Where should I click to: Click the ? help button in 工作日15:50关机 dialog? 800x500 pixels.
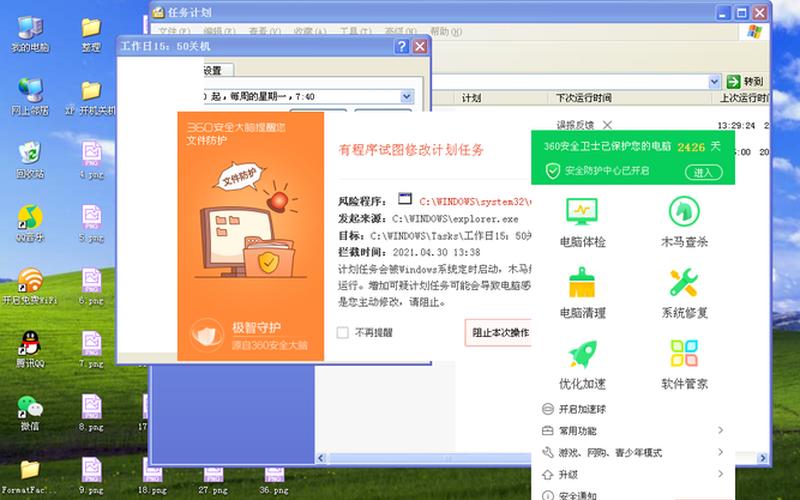pos(402,46)
